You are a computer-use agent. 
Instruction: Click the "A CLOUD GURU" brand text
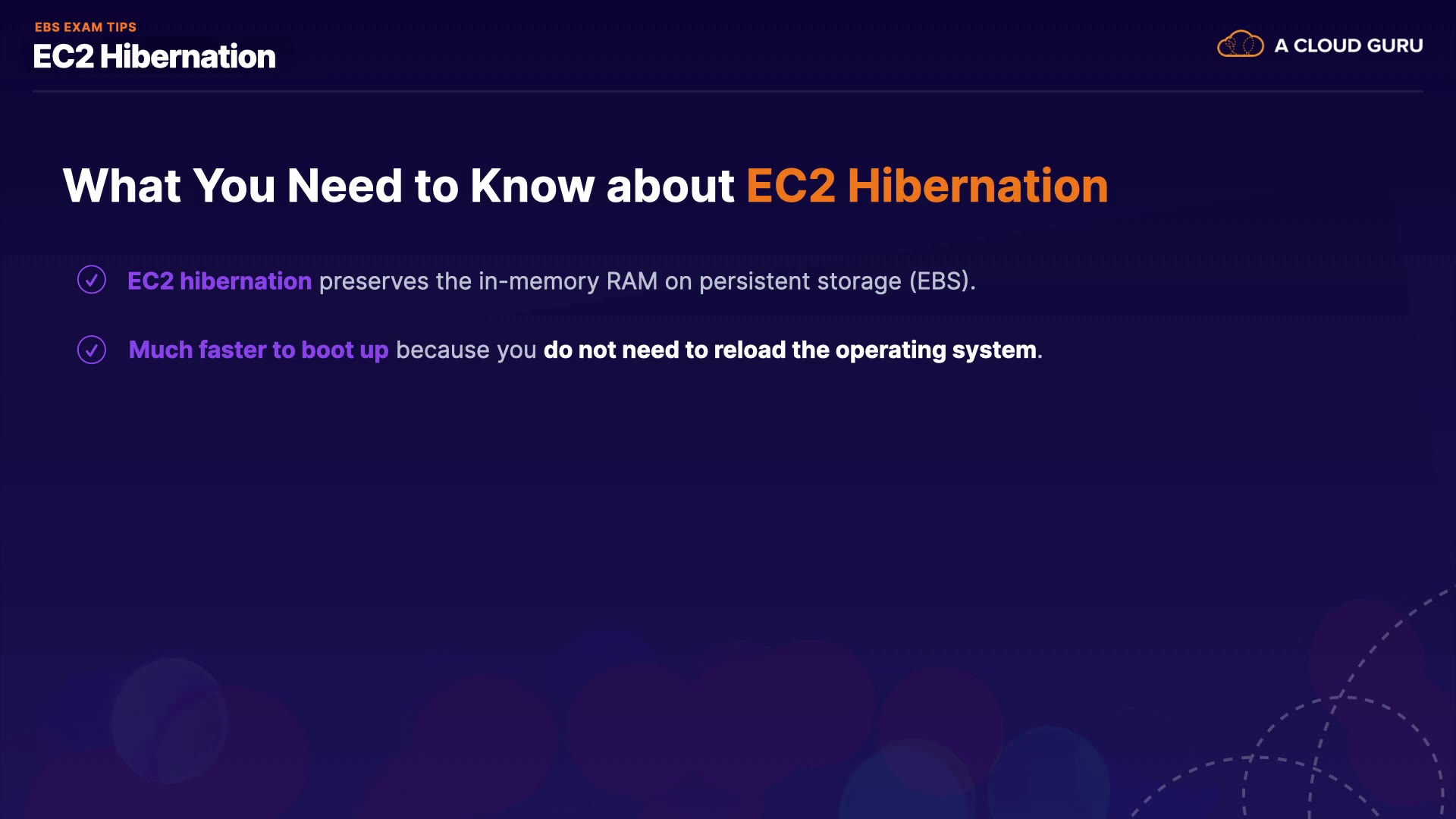[x=1348, y=45]
